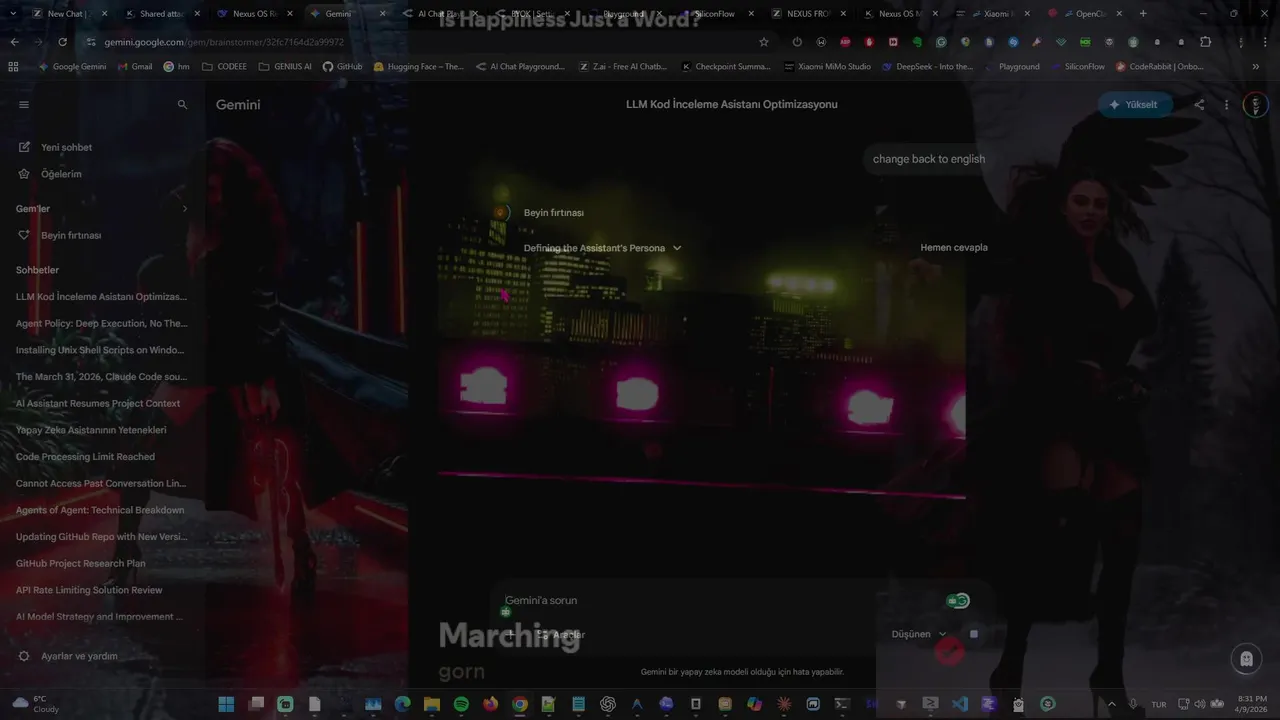Open chat 'Cannot Access Past Conversation Lin...'
The width and height of the screenshot is (1280, 720).
[x=101, y=483]
